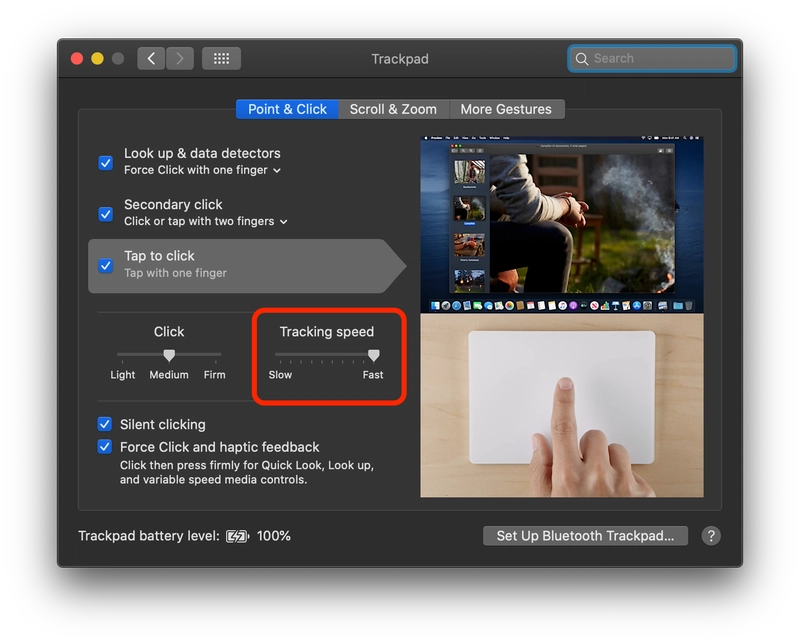This screenshot has width=800, height=643.
Task: Click the Slow label under Tracking speed
Action: coord(280,375)
